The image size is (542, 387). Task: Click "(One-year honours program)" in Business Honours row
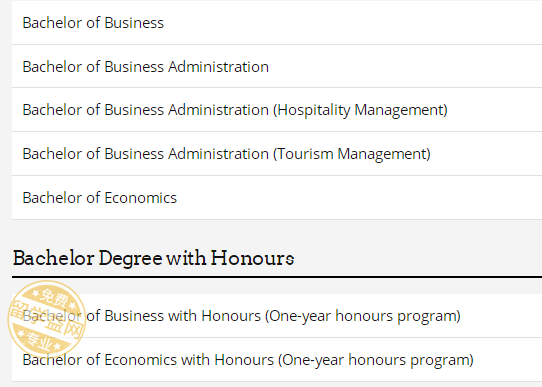[363, 316]
